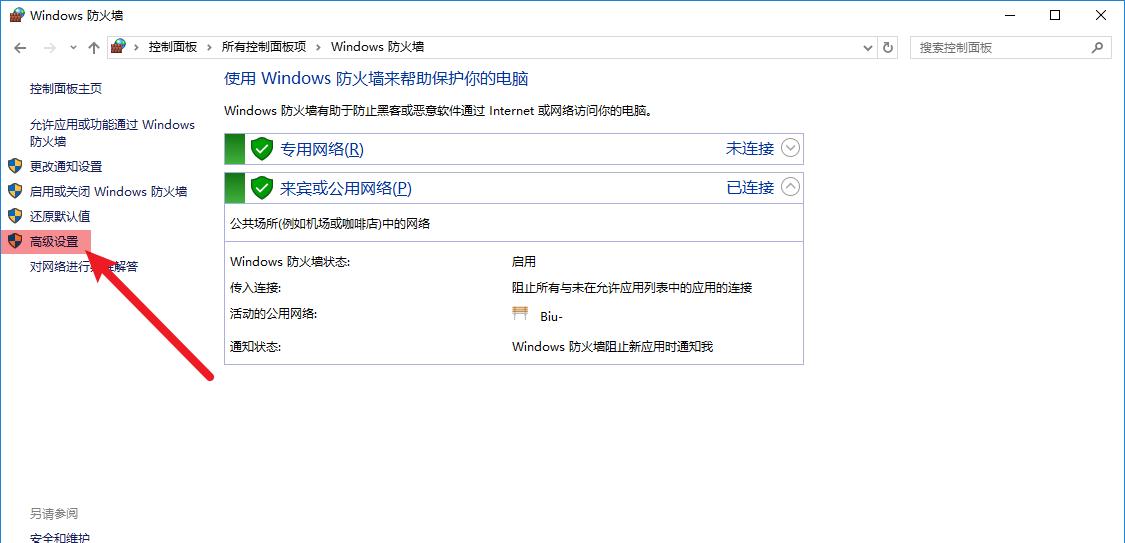Expand chevron after 所有控制面板项 breadcrumb
The width and height of the screenshot is (1125, 543).
point(319,47)
